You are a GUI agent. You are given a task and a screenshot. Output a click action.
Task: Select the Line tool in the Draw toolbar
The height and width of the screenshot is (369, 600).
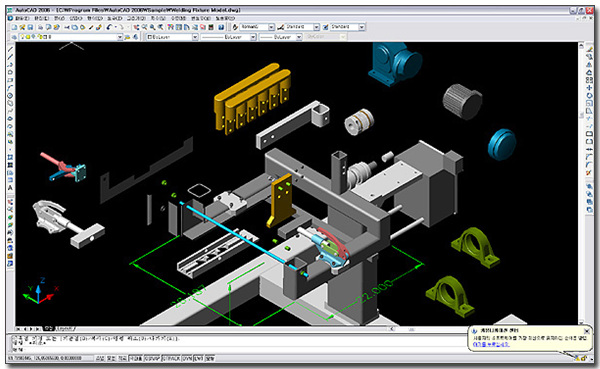(x=10, y=49)
